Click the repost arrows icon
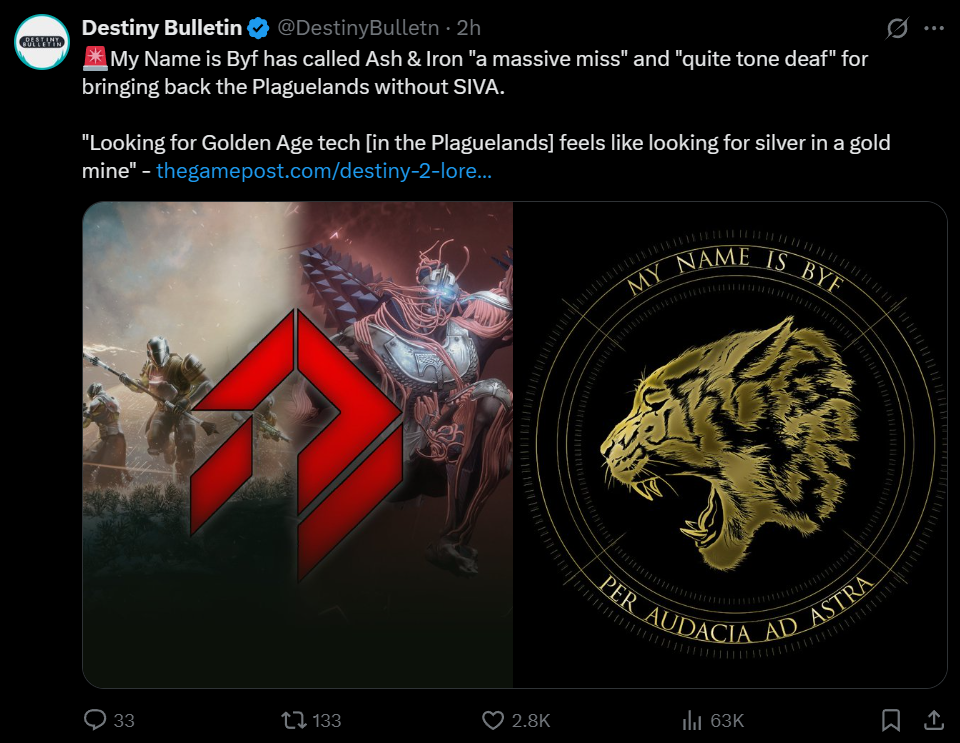960x743 pixels. 294,720
